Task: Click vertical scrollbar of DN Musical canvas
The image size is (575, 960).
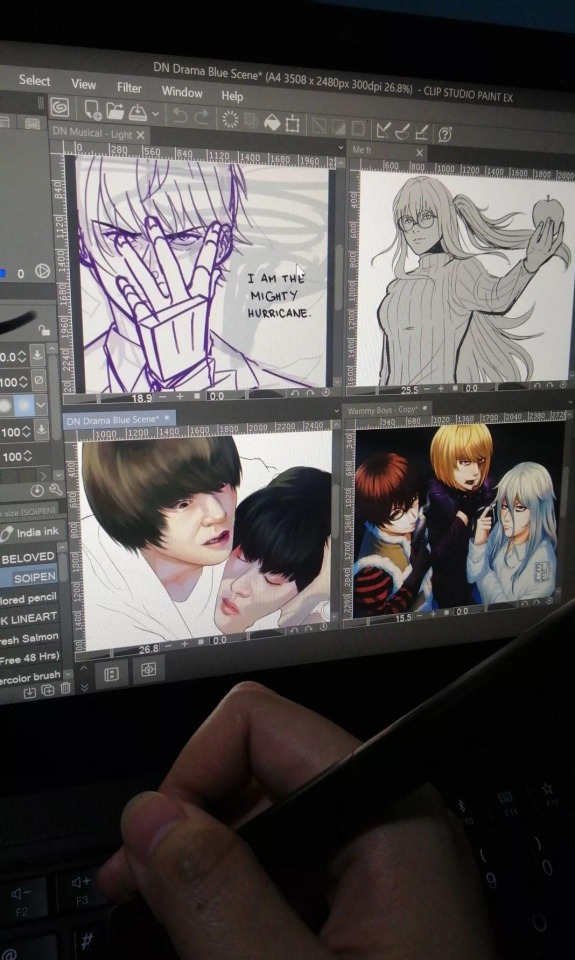Action: pyautogui.click(x=340, y=276)
